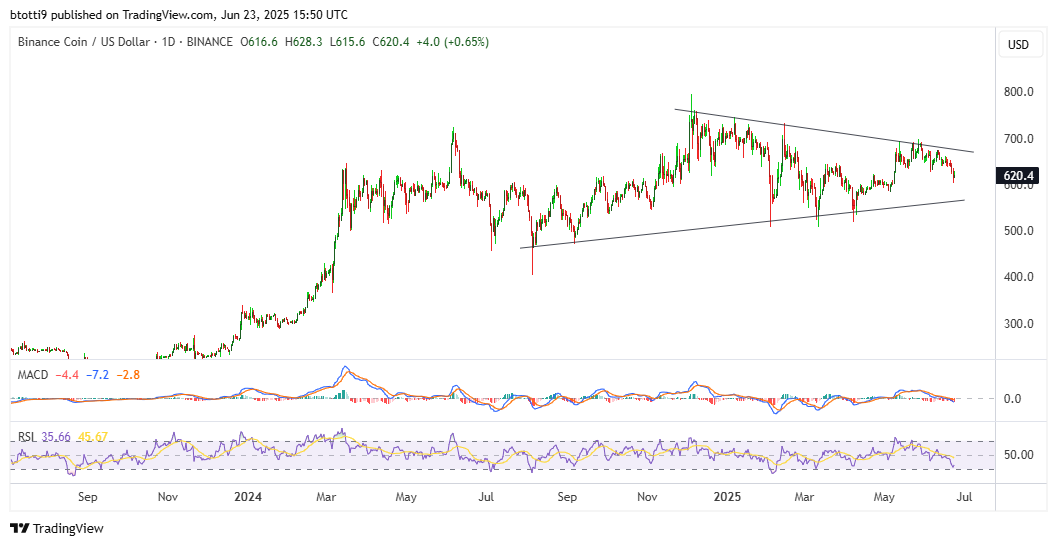Select the MACD indicator label
This screenshot has width=1057, height=546.
34,375
